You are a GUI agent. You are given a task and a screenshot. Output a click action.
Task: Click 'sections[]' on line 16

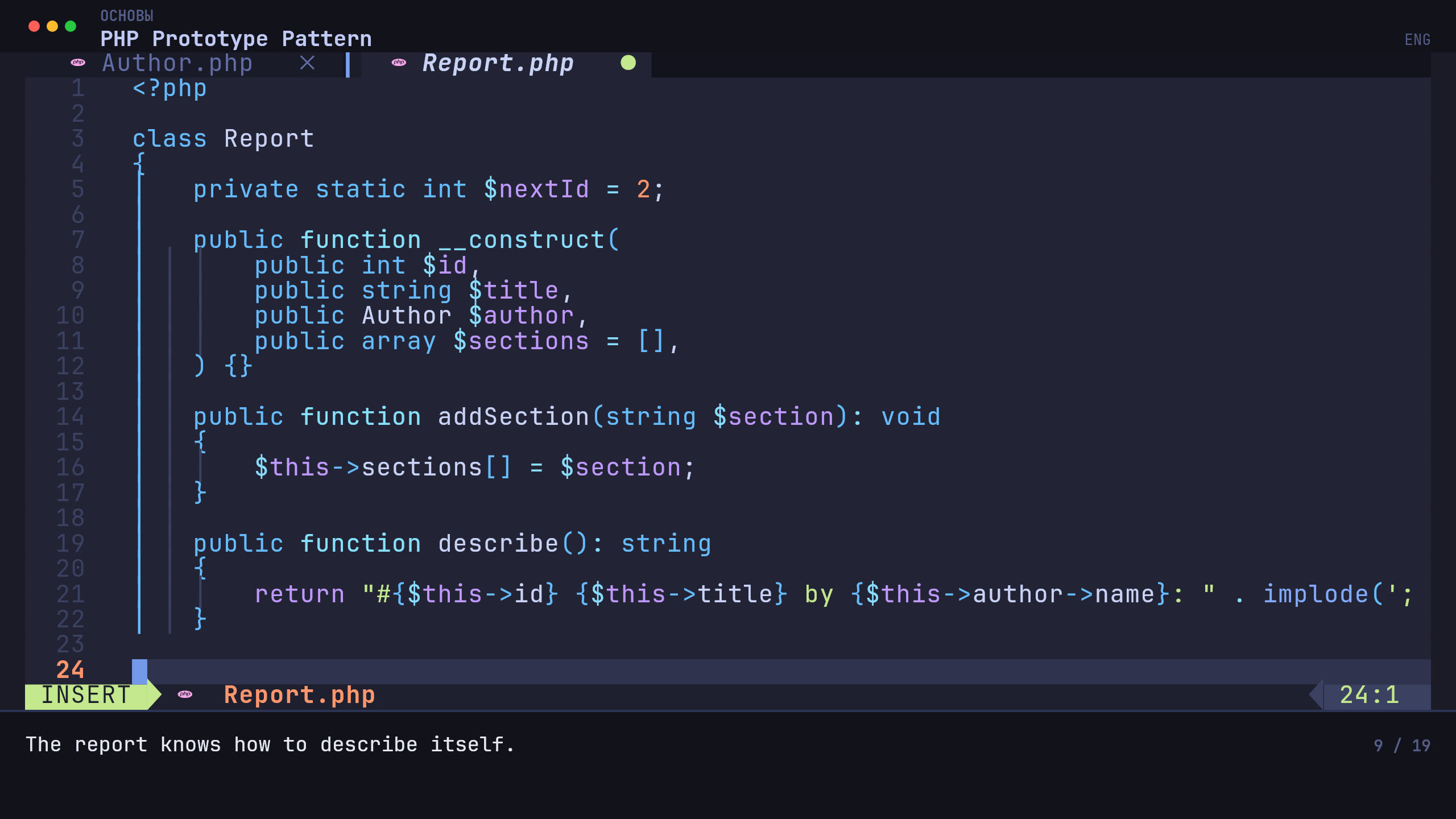(437, 468)
